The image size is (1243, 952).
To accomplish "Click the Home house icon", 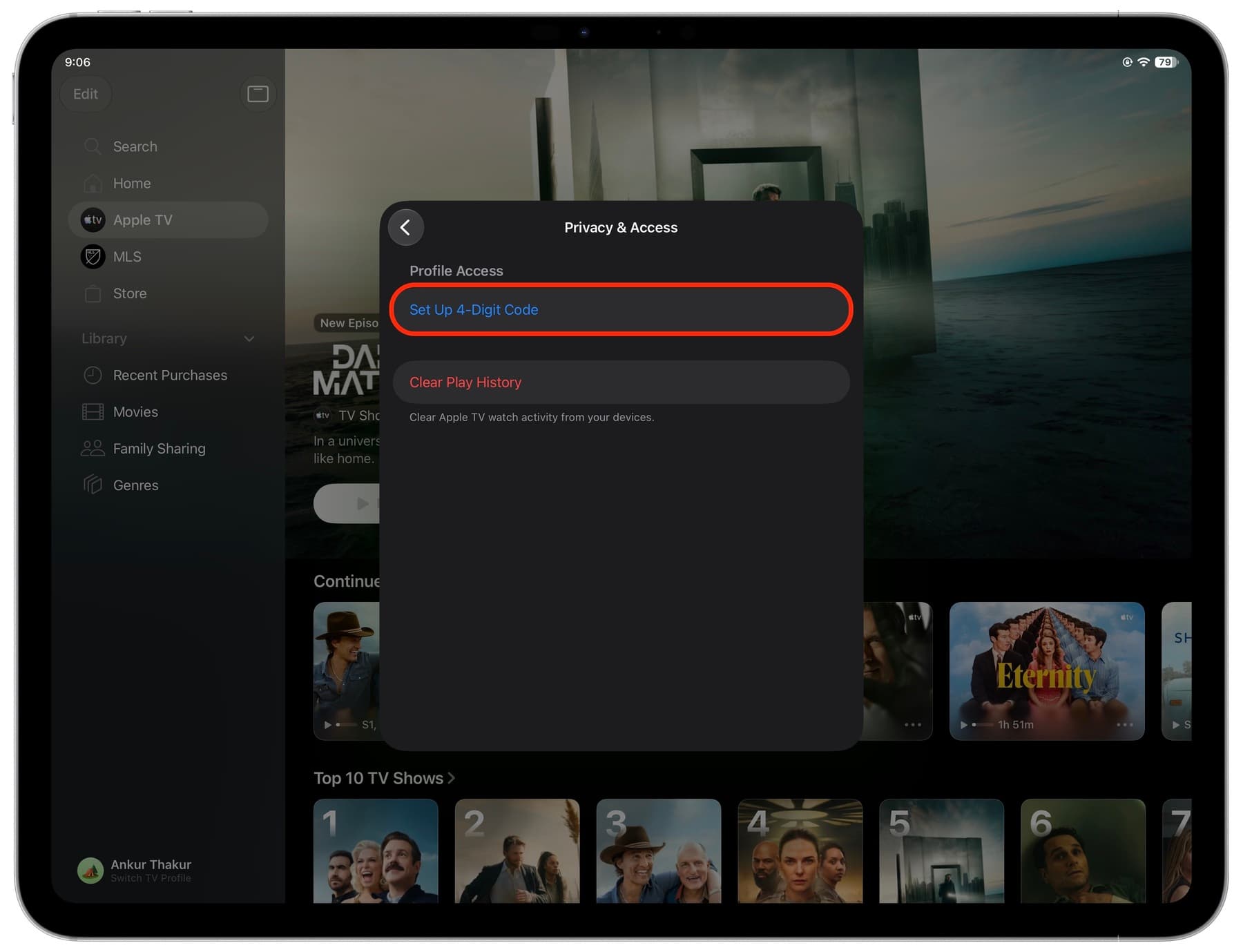I will [x=93, y=183].
